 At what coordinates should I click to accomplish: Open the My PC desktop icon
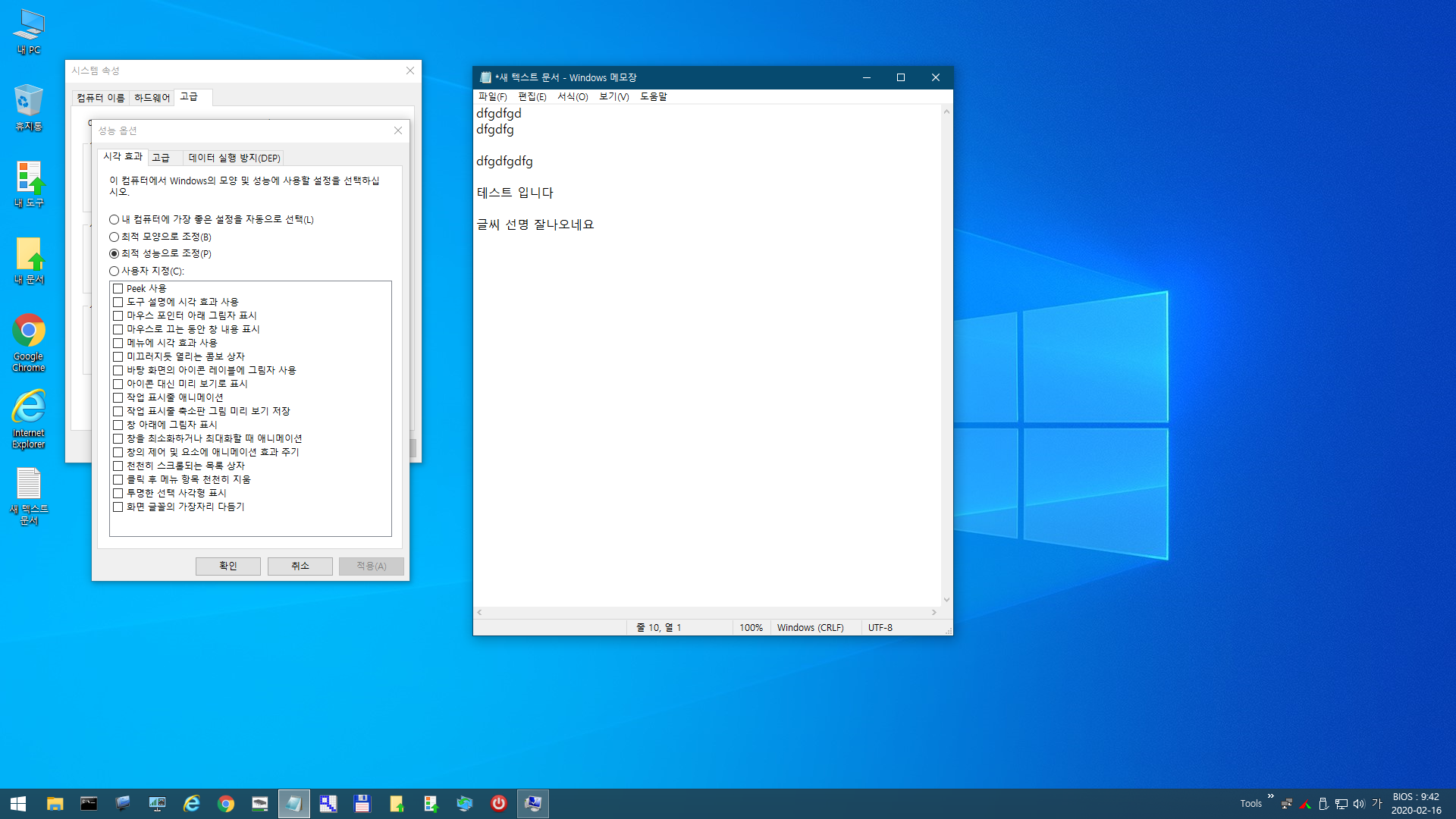pyautogui.click(x=29, y=32)
